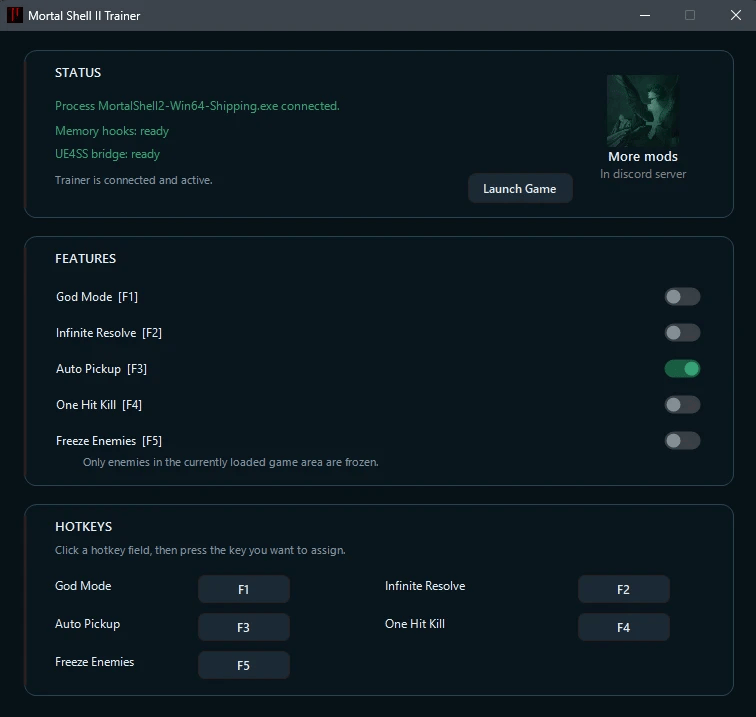The width and height of the screenshot is (756, 717).
Task: Enable Freeze Enemies toggle
Action: [x=682, y=441]
